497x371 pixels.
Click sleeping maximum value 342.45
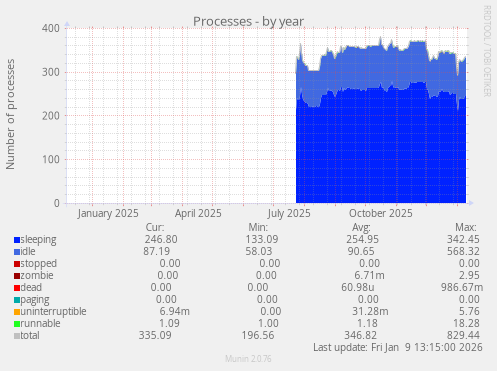tap(463, 239)
